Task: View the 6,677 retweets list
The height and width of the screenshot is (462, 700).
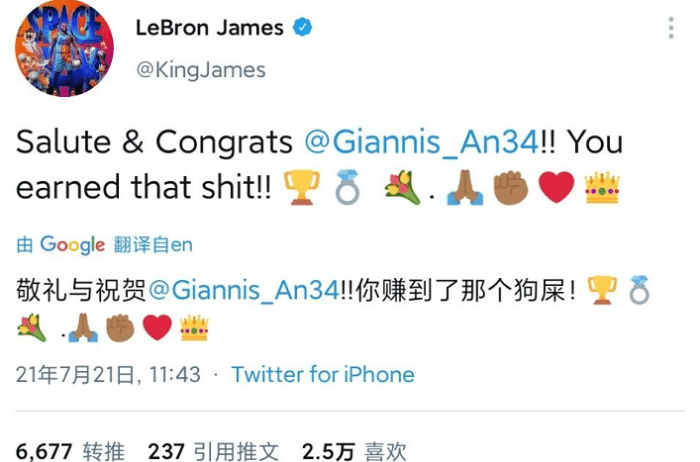Action: (70, 451)
